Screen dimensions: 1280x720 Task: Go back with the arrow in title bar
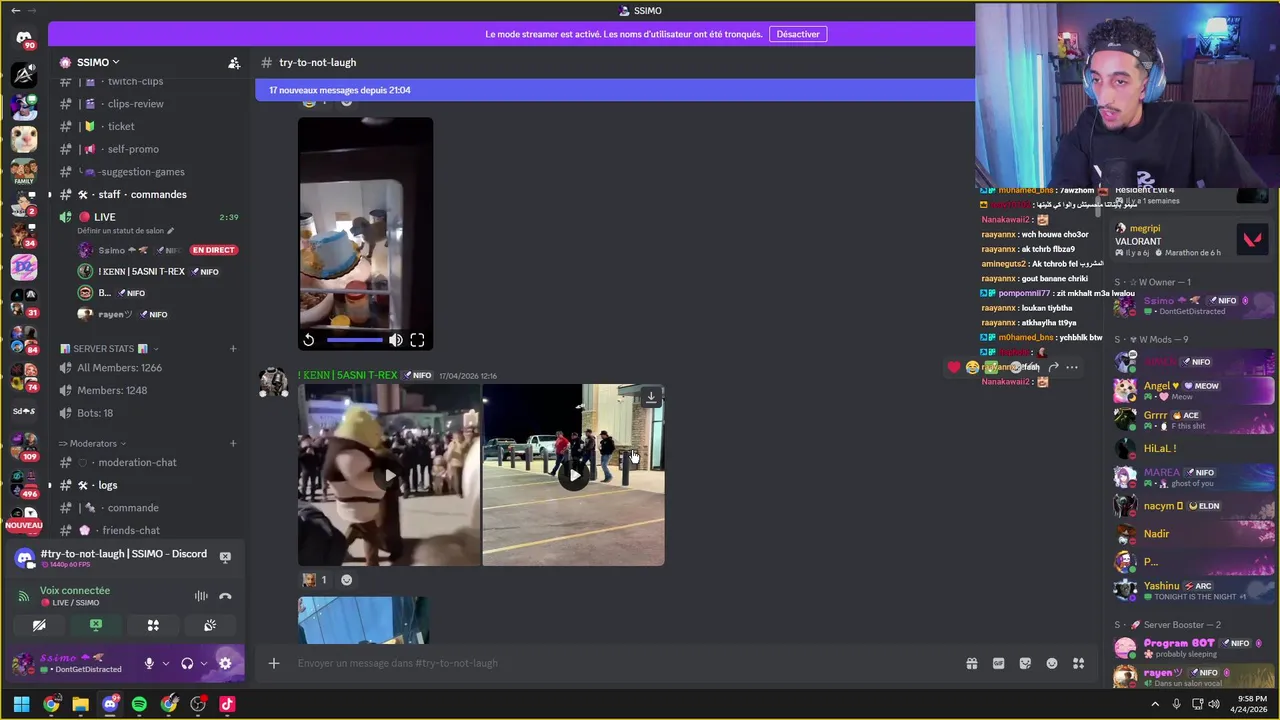point(15,10)
